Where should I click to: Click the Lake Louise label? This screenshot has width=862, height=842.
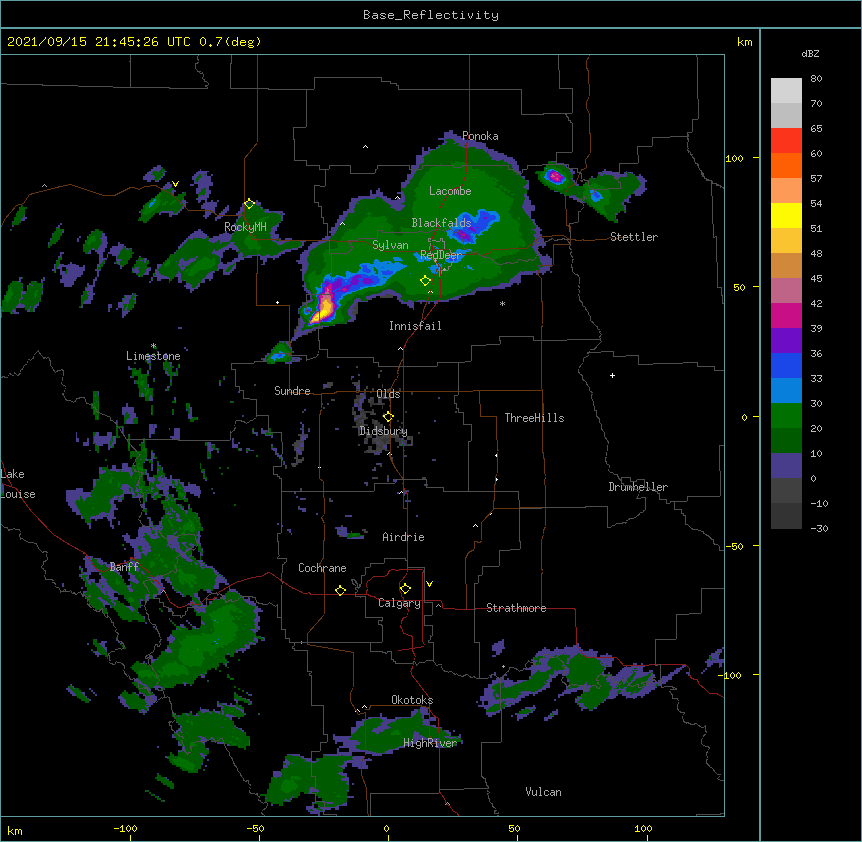[18, 484]
